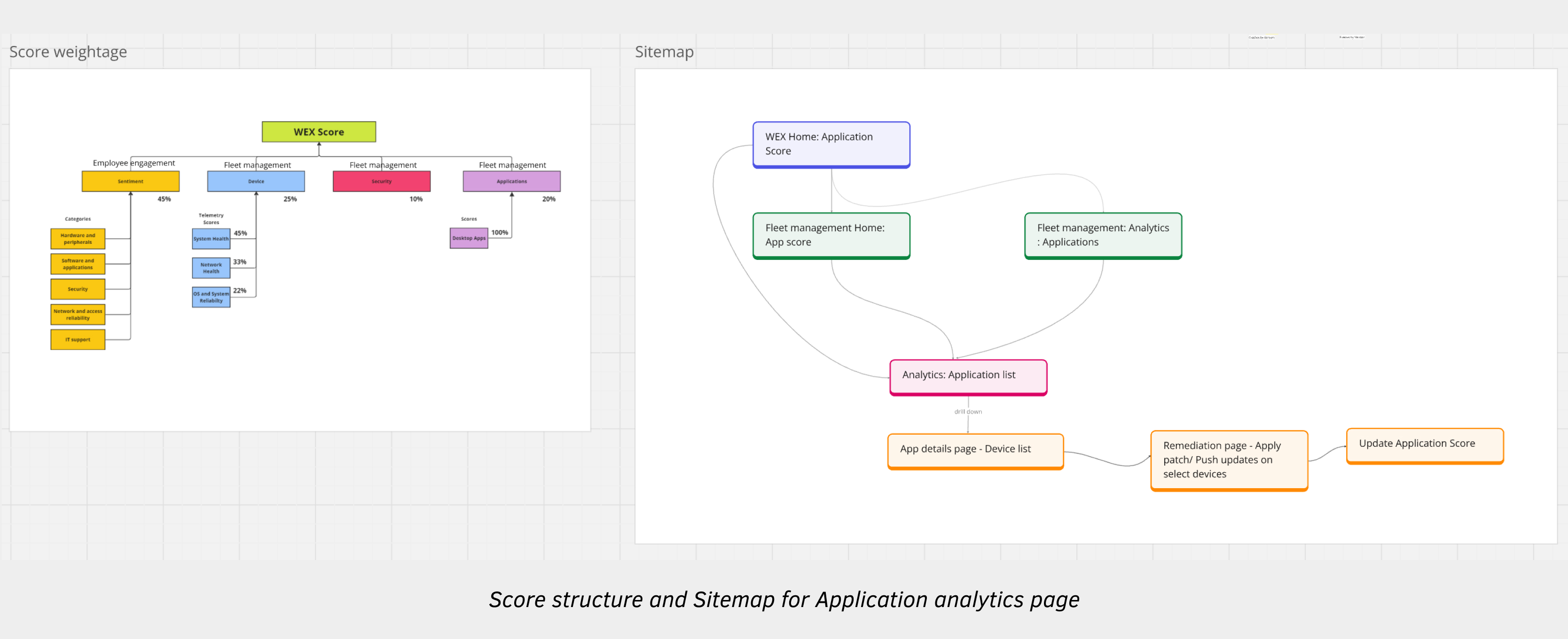
Task: Click the System Health telemetry box
Action: click(211, 239)
